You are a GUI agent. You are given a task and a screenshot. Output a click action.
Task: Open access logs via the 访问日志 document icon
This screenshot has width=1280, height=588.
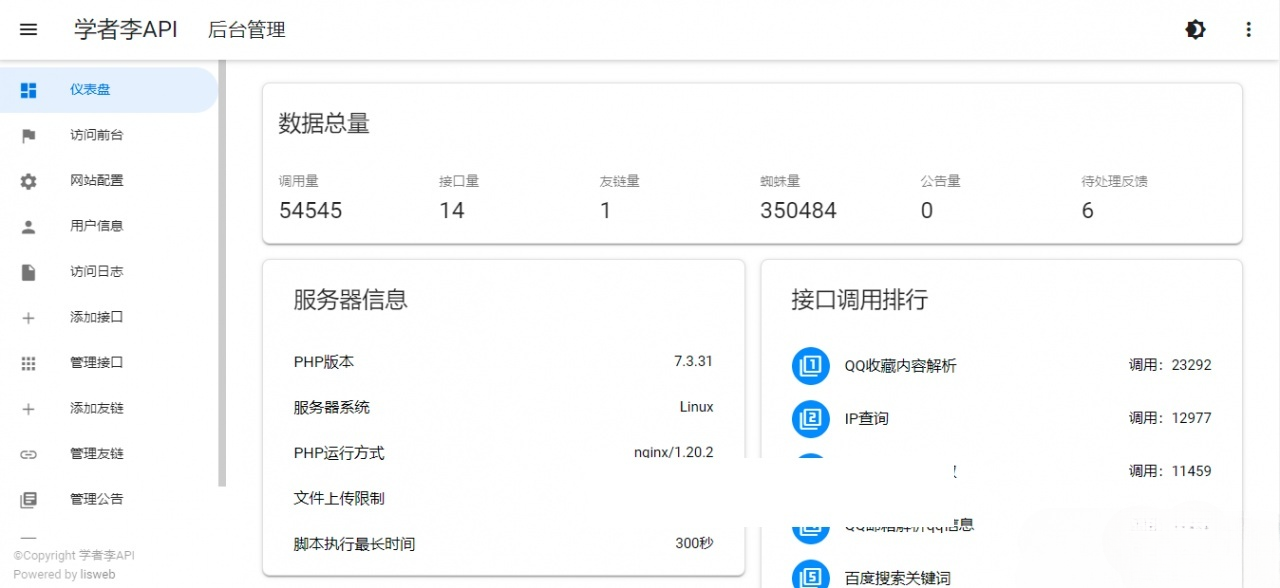[28, 271]
